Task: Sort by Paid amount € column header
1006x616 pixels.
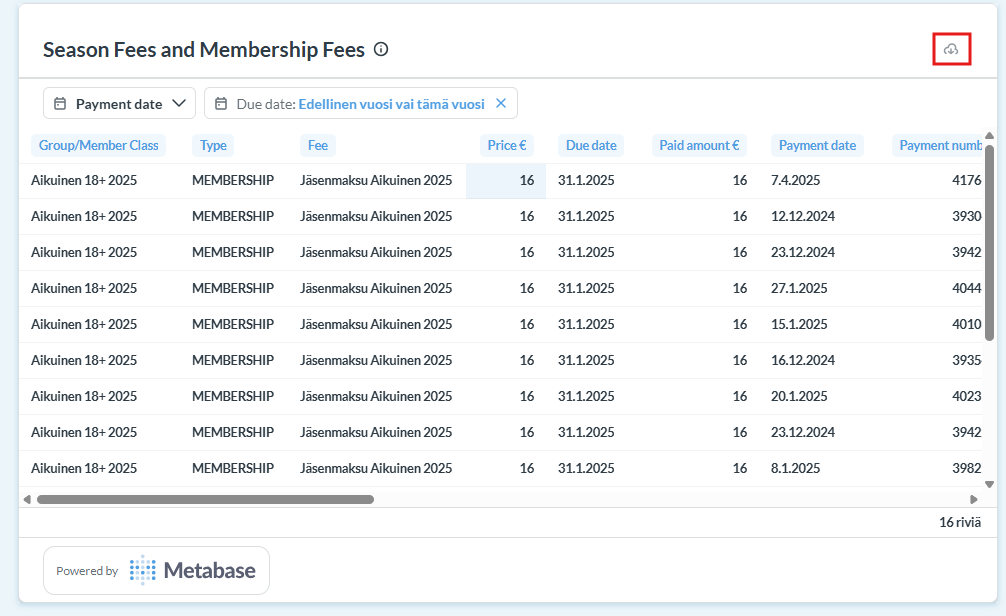Action: pyautogui.click(x=699, y=146)
